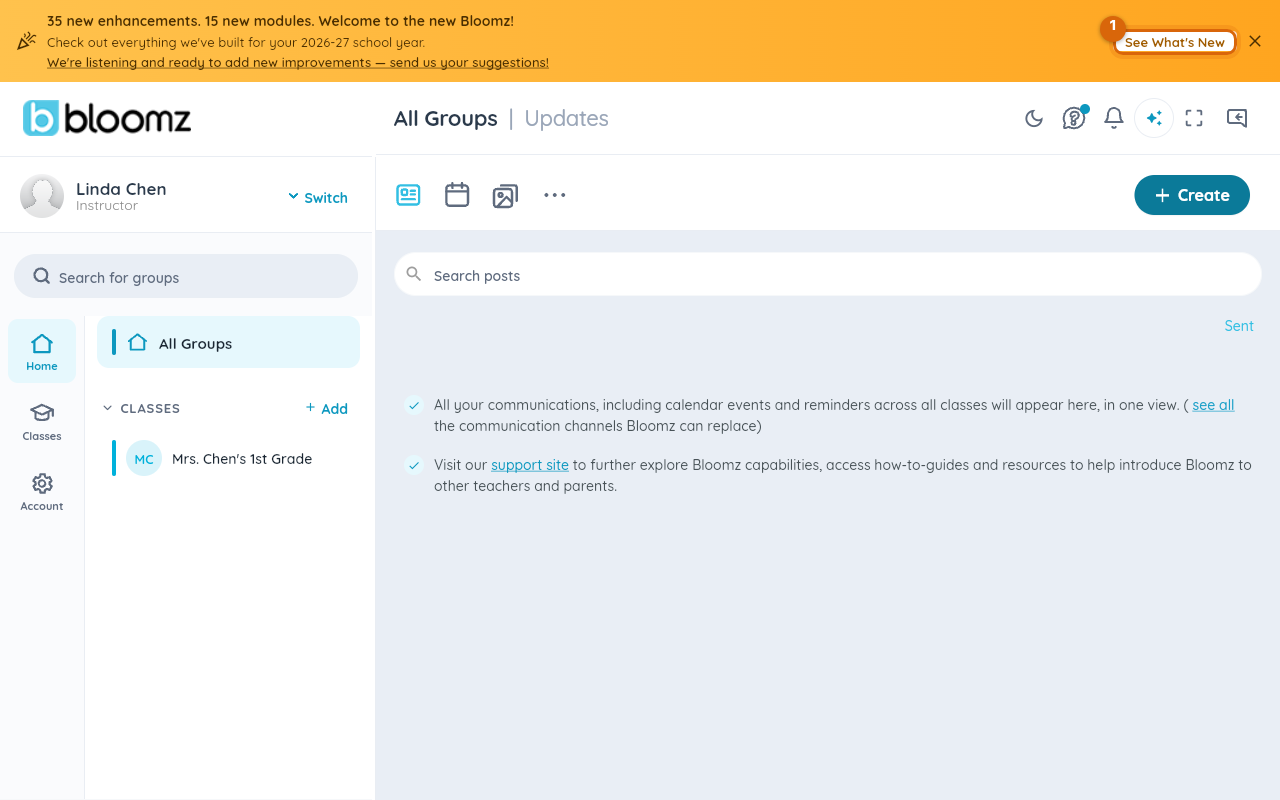1280x800 pixels.
Task: Enter fullscreen mode
Action: point(1194,118)
